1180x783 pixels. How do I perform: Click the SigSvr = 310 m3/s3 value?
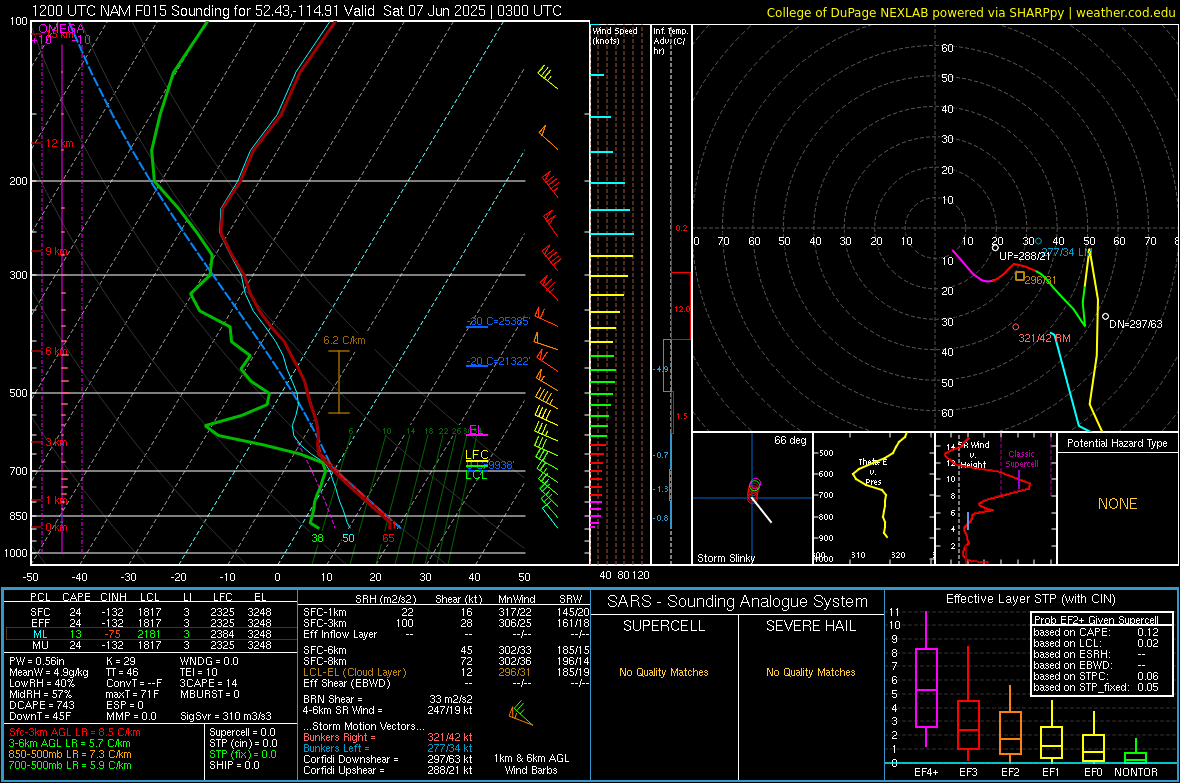coord(226,716)
